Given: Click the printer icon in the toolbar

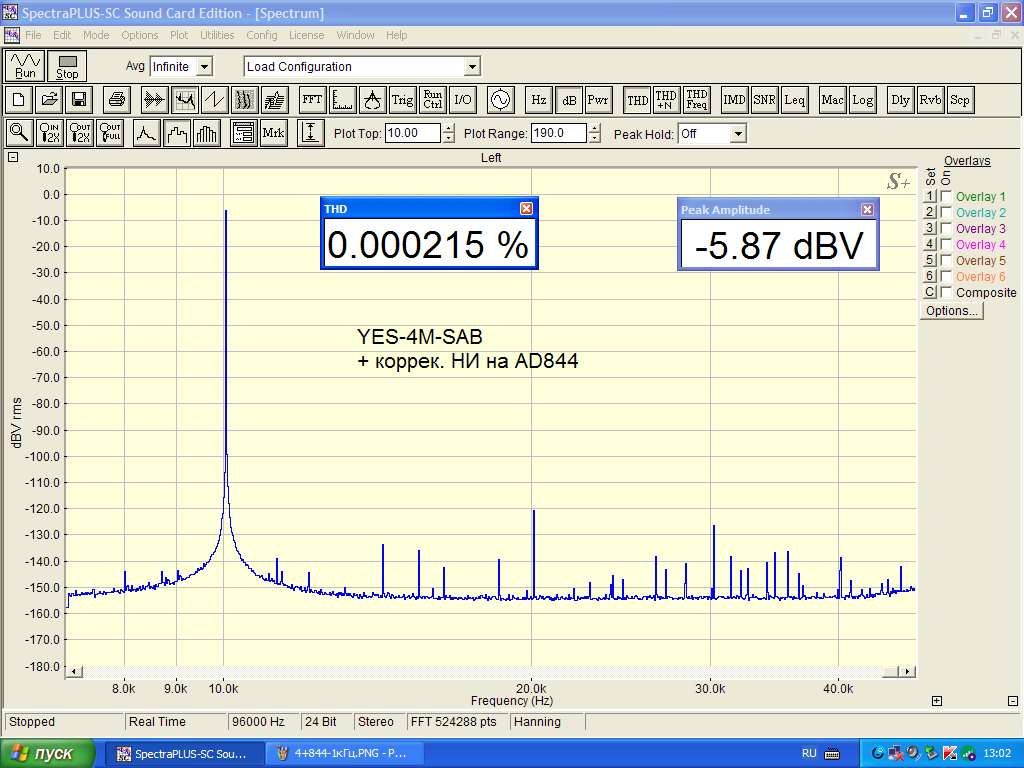Looking at the screenshot, I should (117, 100).
